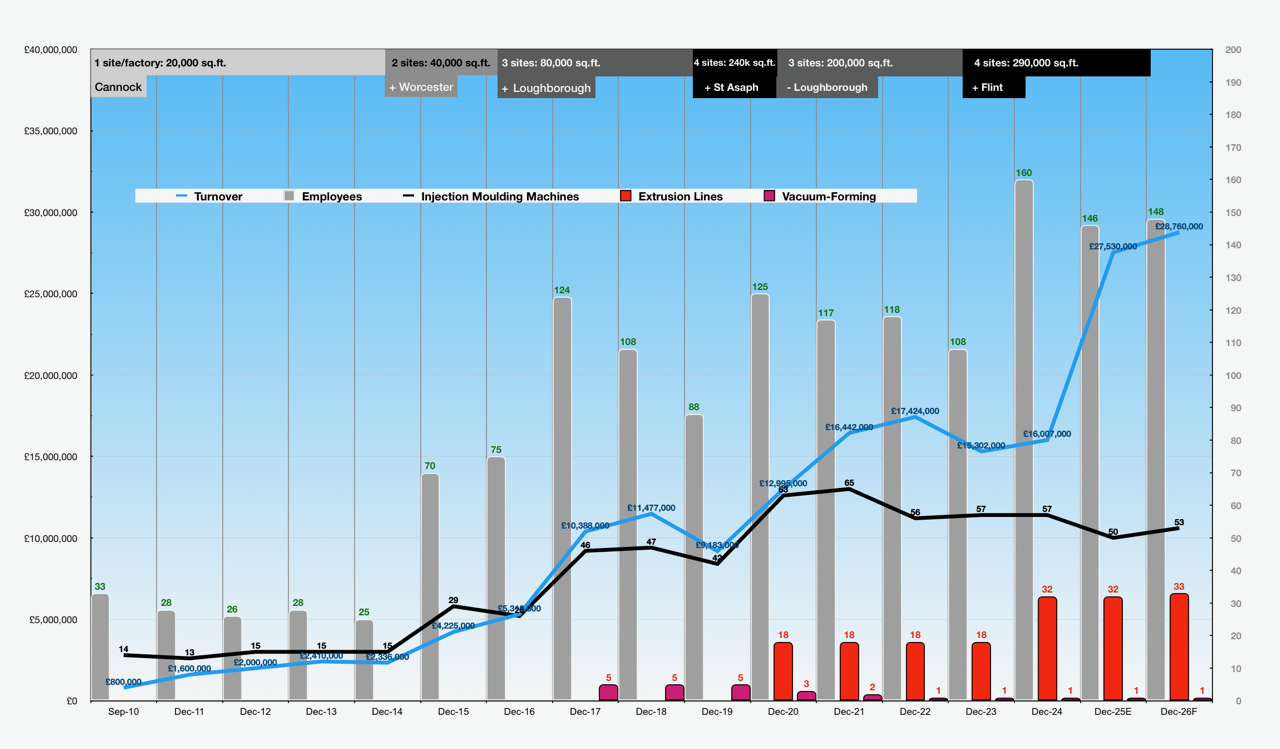Viewport: 1280px width, 749px height.
Task: Click the 65 injection moulding data label
Action: tap(850, 483)
